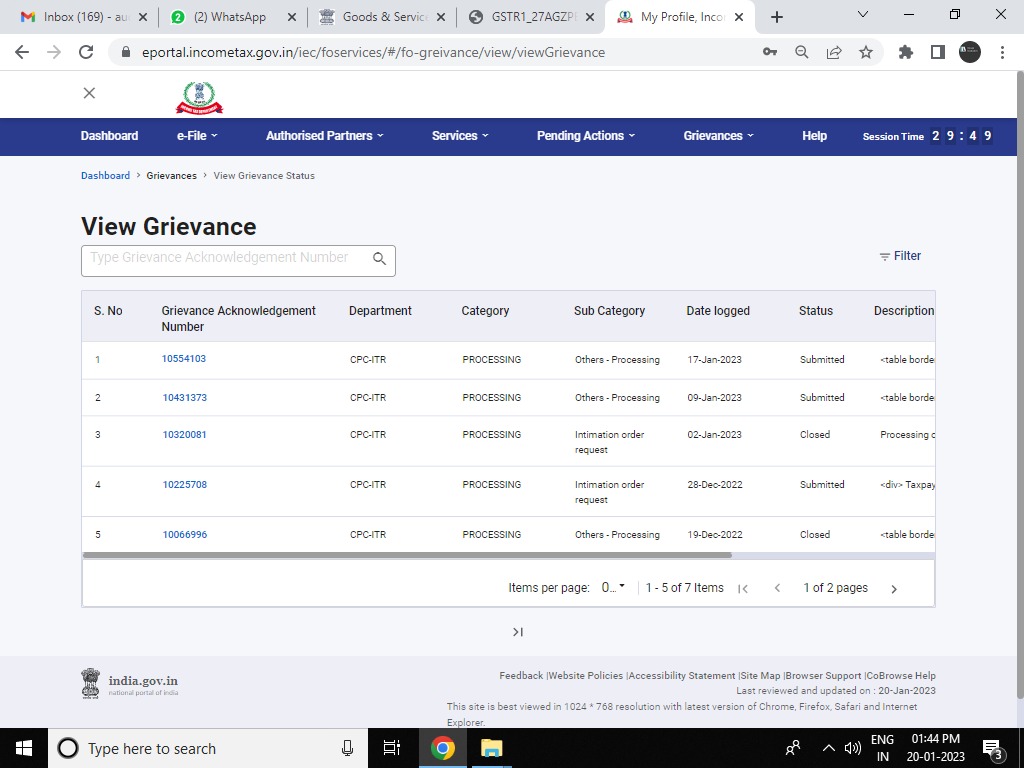Go to next page of results
This screenshot has height=768, width=1024.
coord(894,589)
